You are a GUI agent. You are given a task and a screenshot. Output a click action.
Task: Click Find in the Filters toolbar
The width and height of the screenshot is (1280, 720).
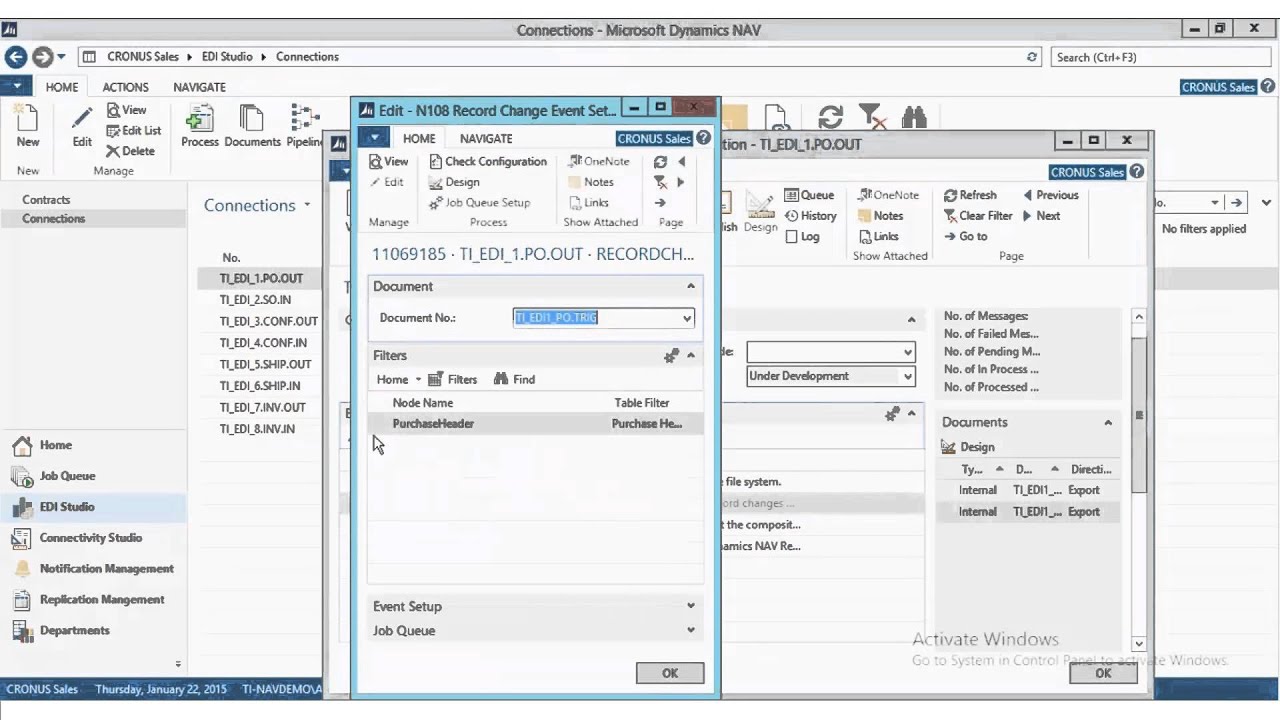(514, 379)
